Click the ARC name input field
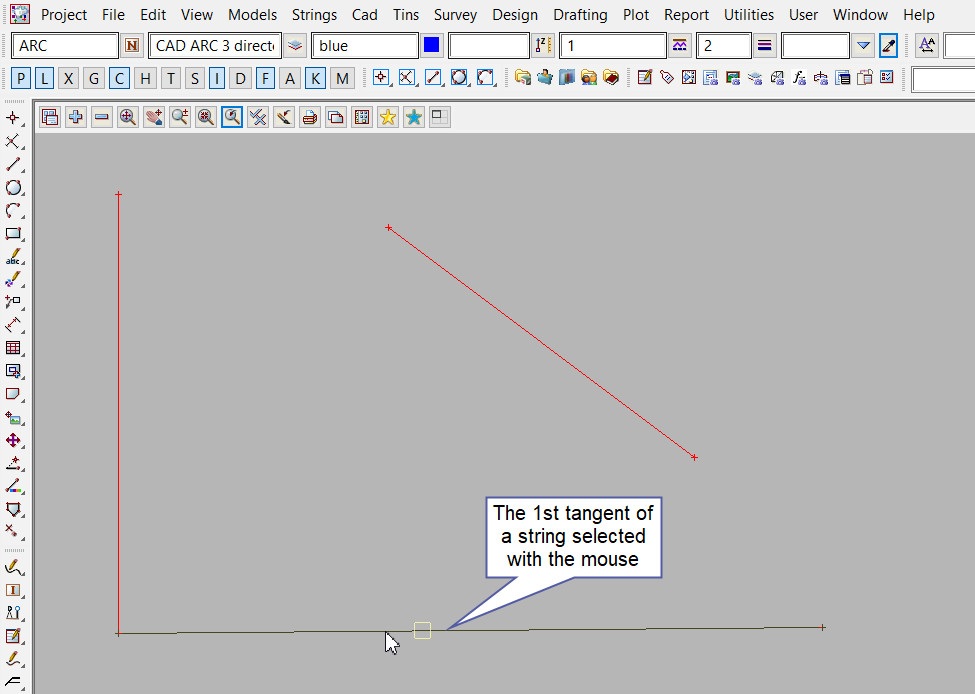 pos(66,46)
